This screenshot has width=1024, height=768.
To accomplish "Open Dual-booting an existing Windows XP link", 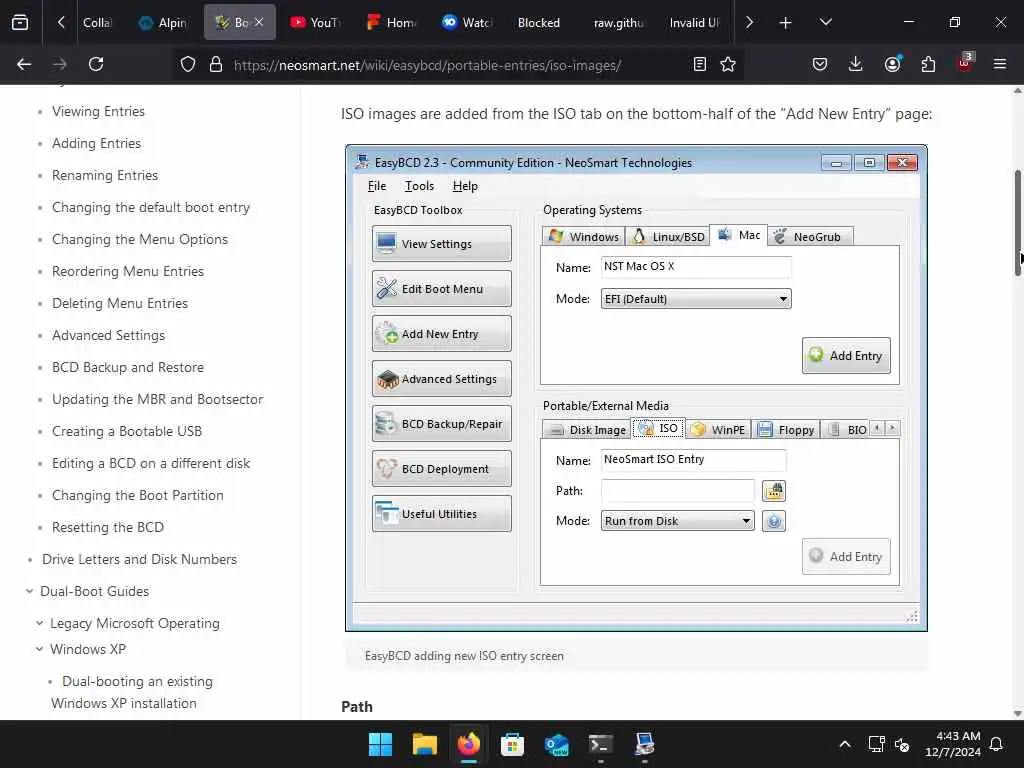I will tap(132, 692).
